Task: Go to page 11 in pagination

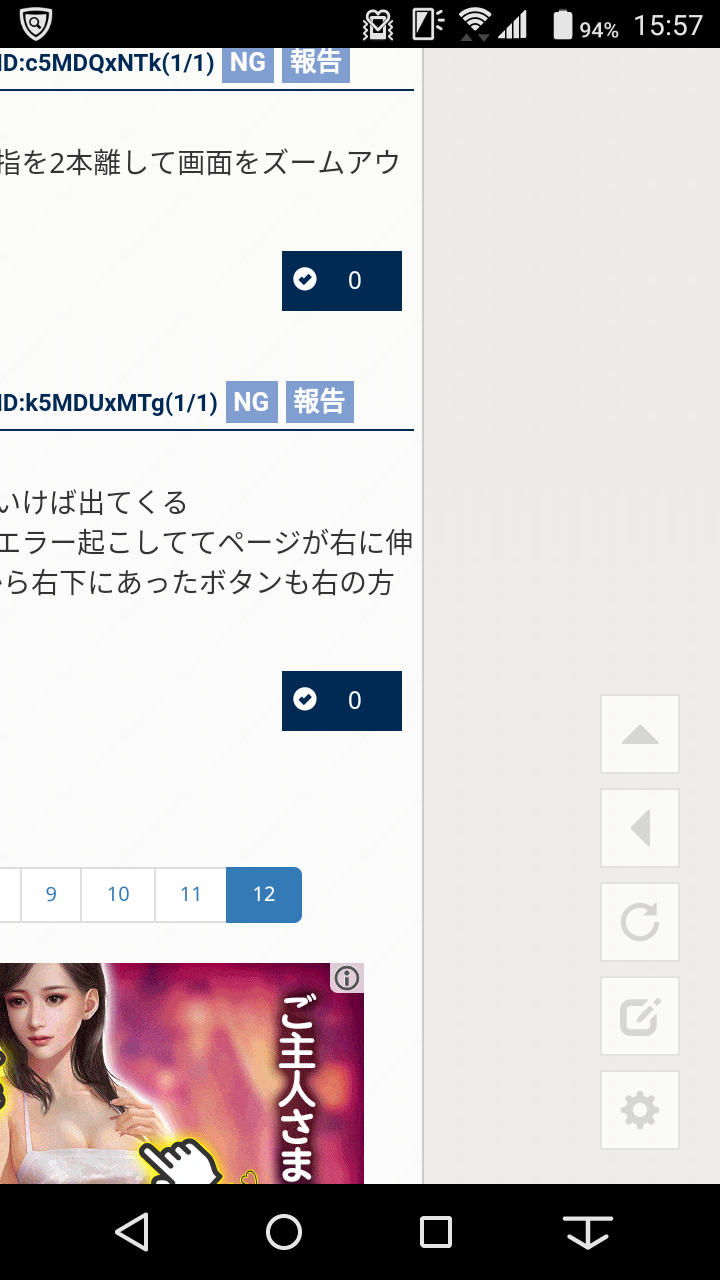Action: coord(191,894)
